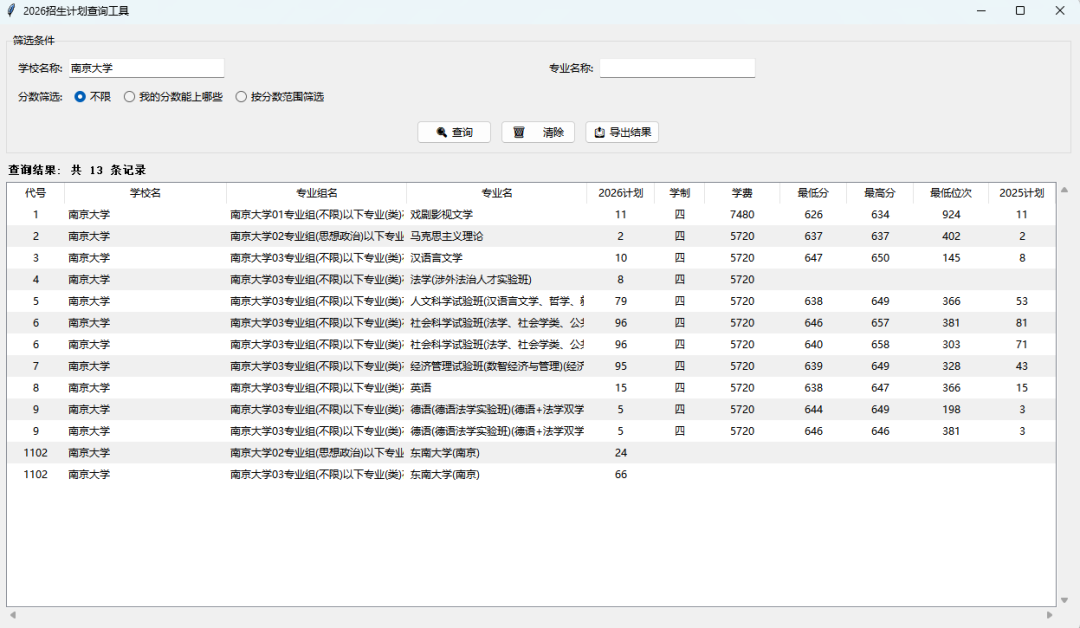Click the 社会科学试验班 row with lowest score 640
The image size is (1080, 628).
click(531, 344)
